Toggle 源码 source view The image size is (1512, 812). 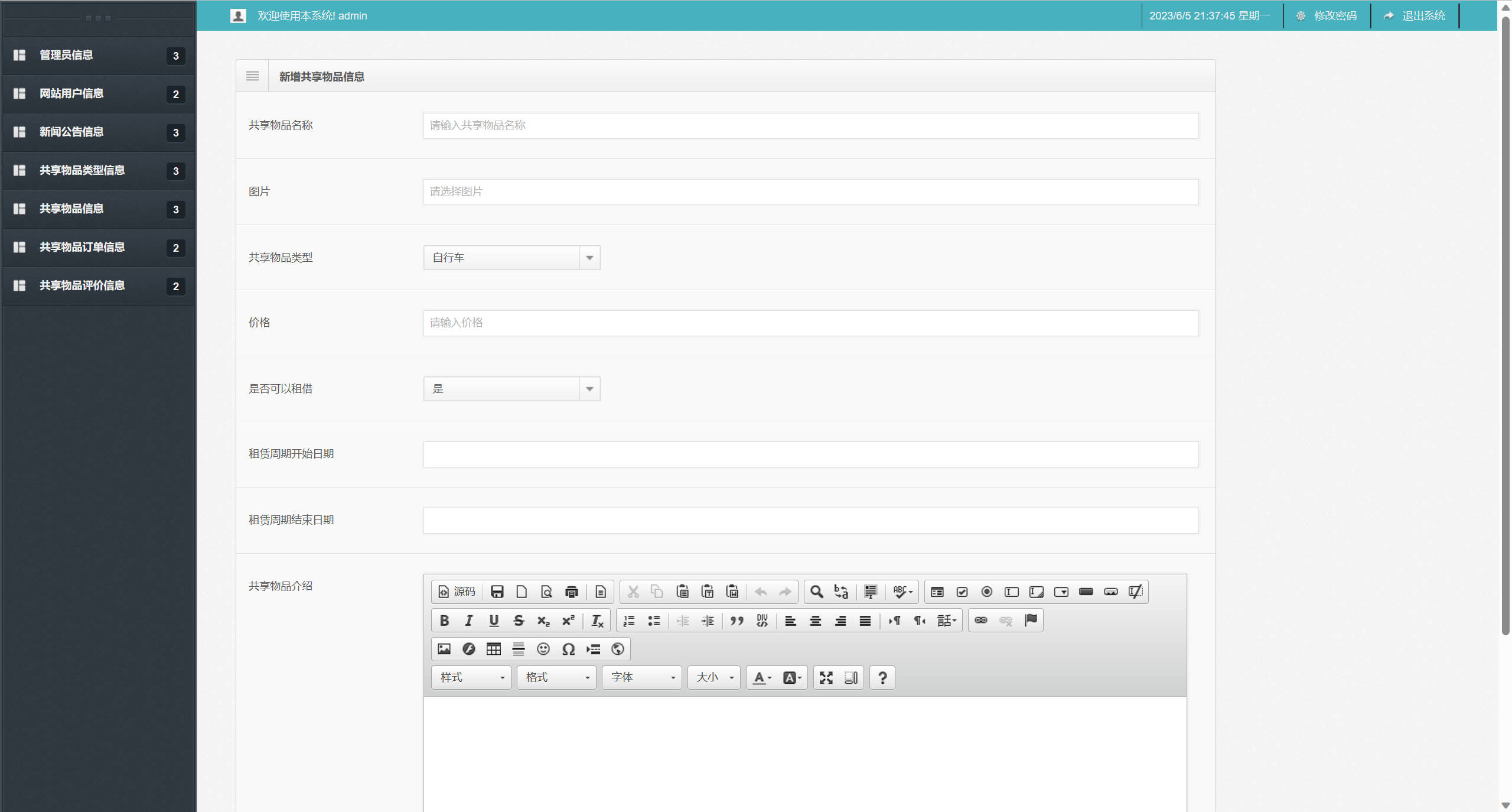coord(457,592)
